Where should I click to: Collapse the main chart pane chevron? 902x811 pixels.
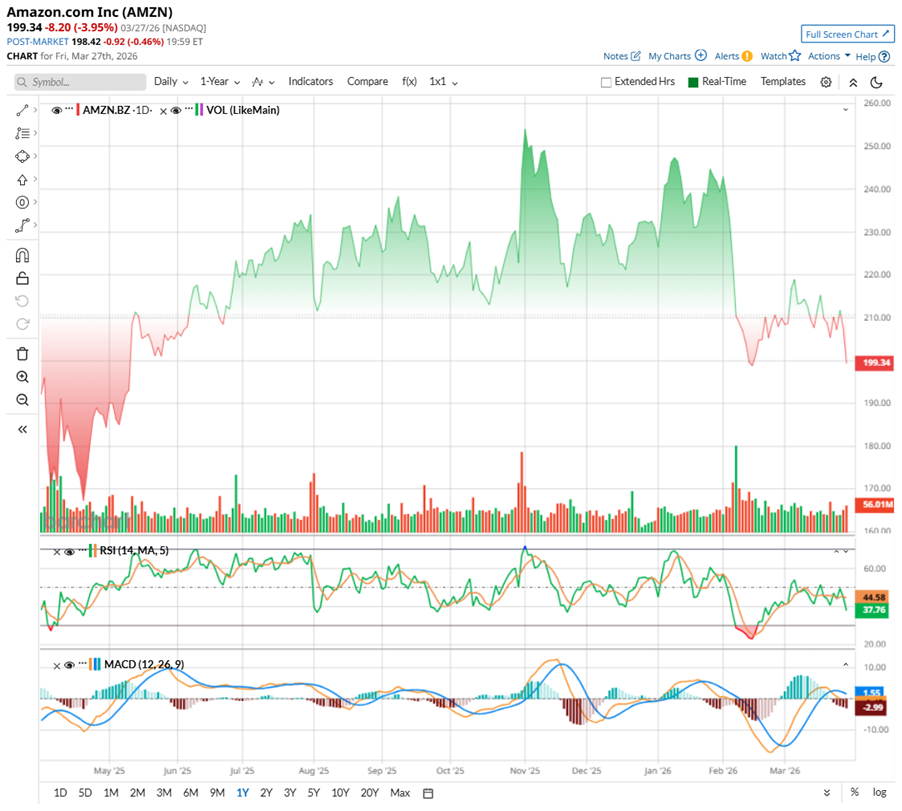pyautogui.click(x=846, y=109)
